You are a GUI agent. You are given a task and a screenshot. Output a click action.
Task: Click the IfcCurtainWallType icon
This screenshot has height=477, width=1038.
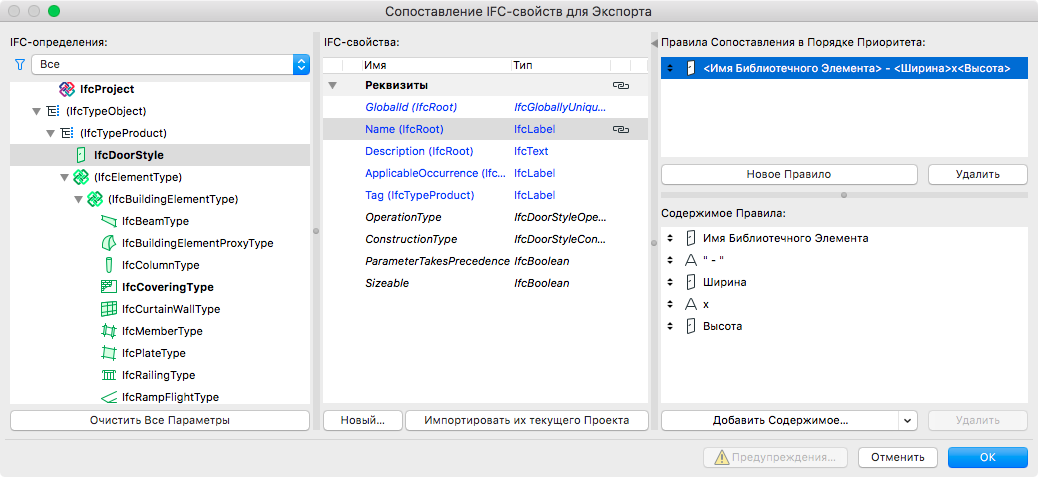pos(109,309)
